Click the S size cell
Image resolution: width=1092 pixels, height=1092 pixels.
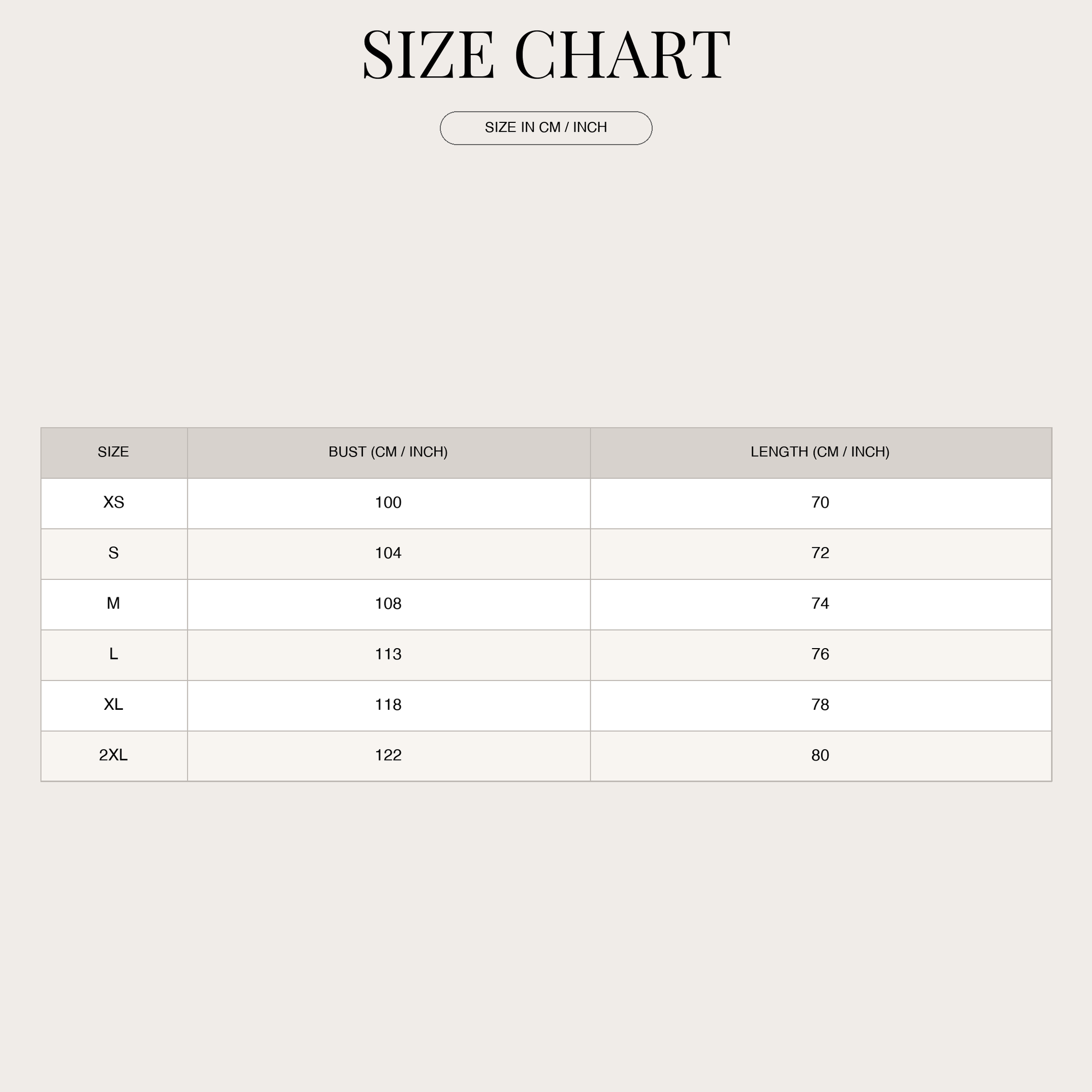pyautogui.click(x=114, y=554)
